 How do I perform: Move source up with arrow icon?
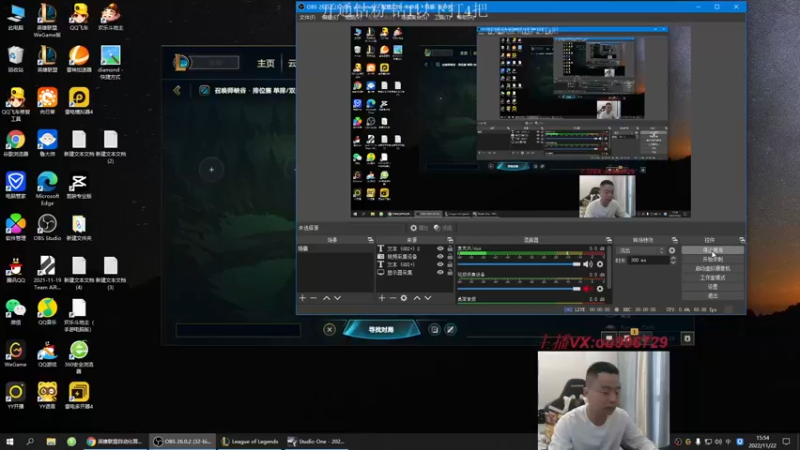417,298
